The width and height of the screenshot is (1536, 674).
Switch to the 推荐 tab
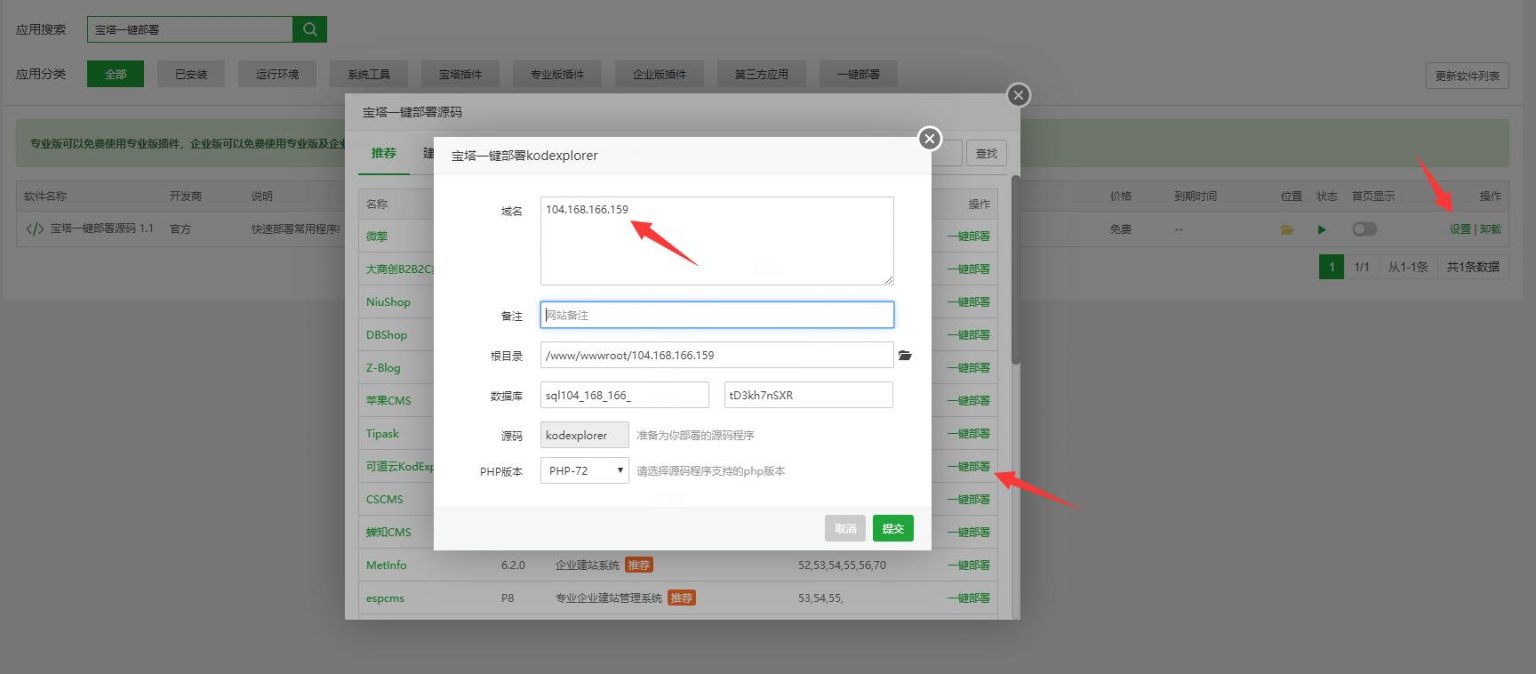tap(384, 153)
